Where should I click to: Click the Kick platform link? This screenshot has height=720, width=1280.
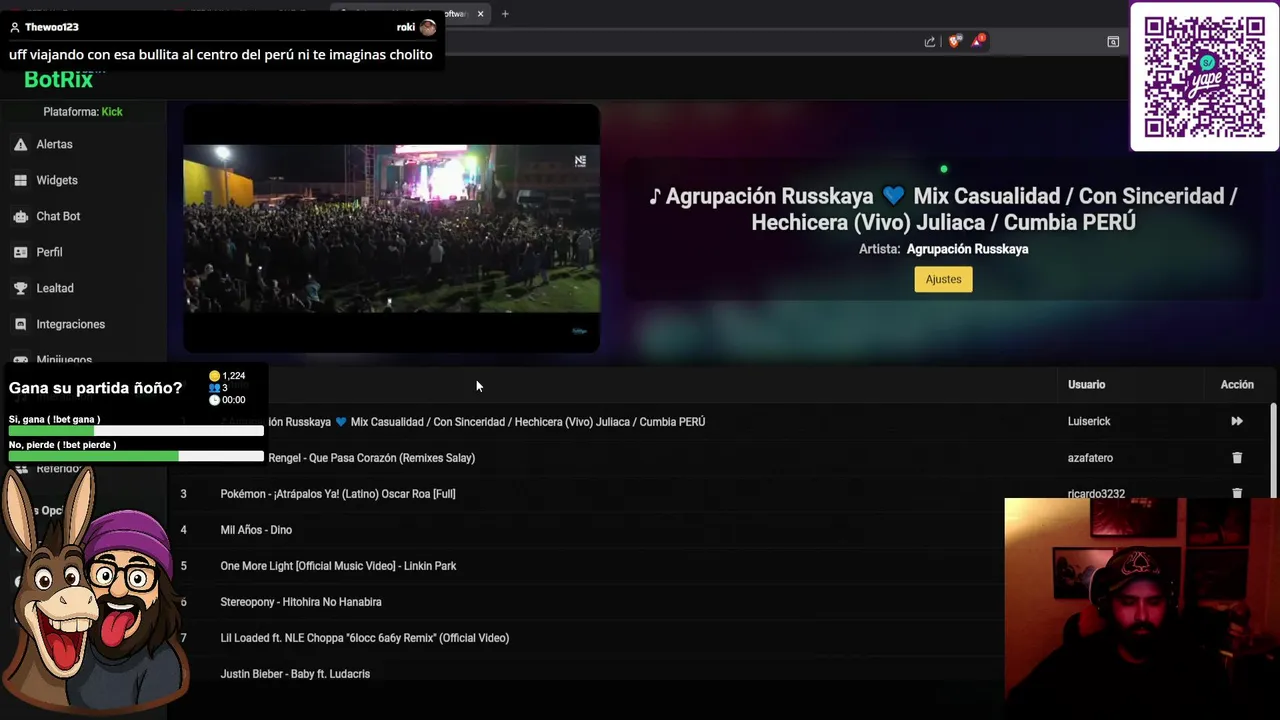pos(112,112)
